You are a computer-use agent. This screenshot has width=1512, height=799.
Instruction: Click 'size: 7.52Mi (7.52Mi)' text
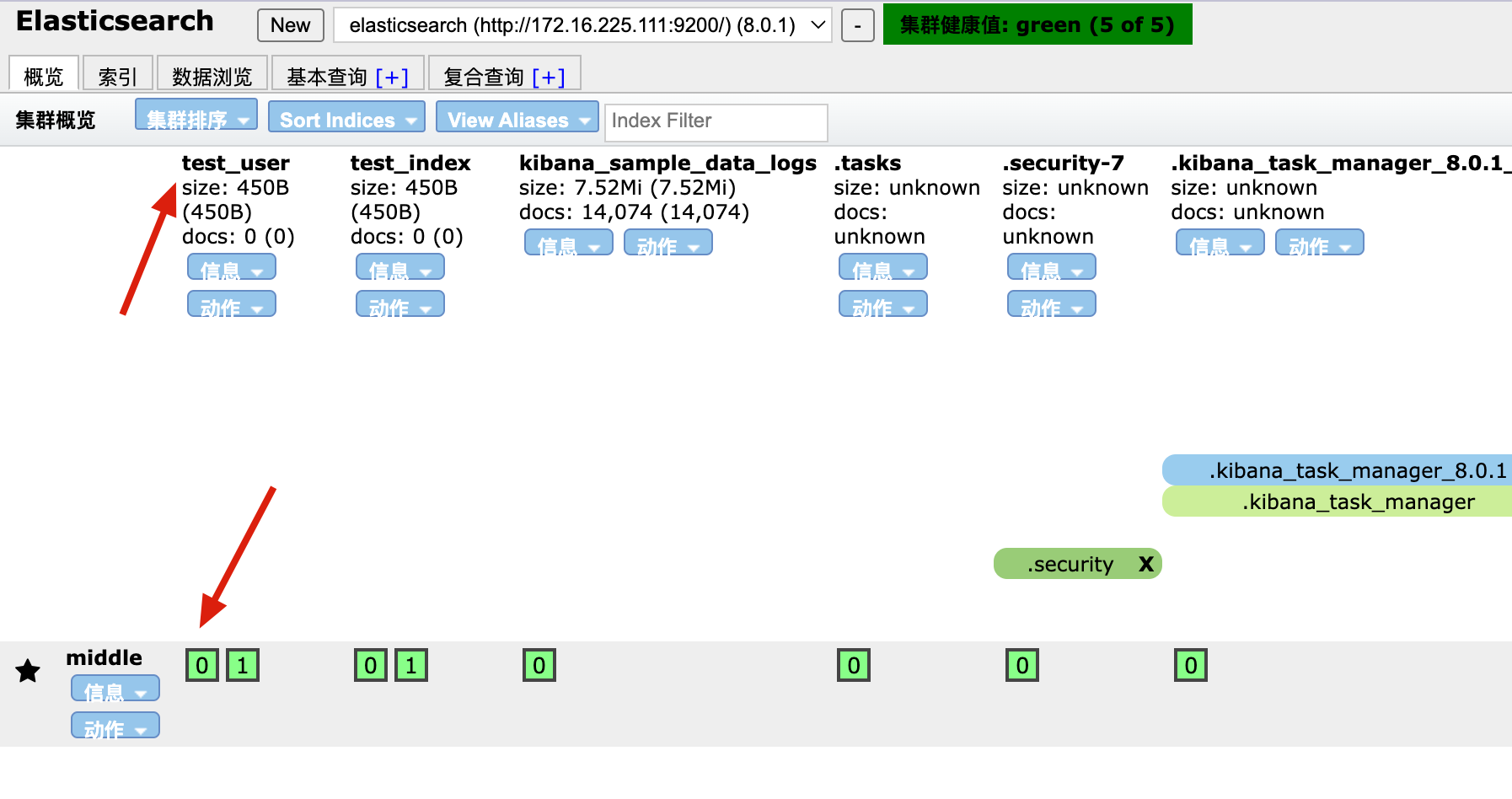click(627, 187)
